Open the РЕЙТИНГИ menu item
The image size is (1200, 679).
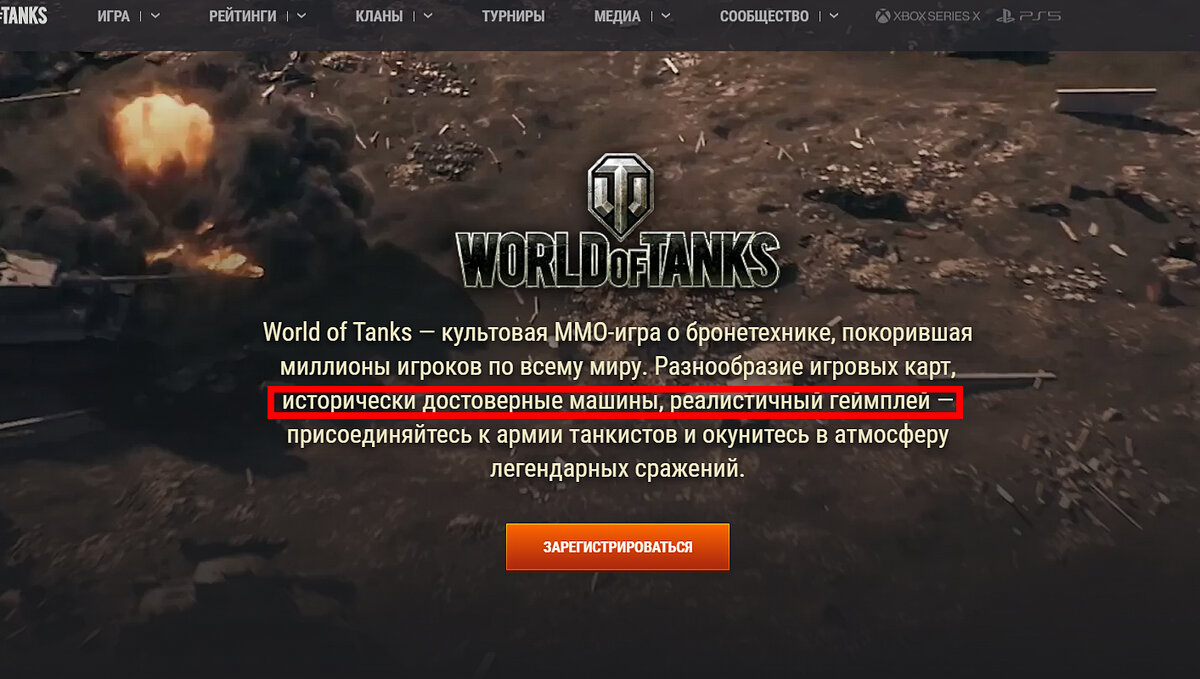pyautogui.click(x=243, y=16)
